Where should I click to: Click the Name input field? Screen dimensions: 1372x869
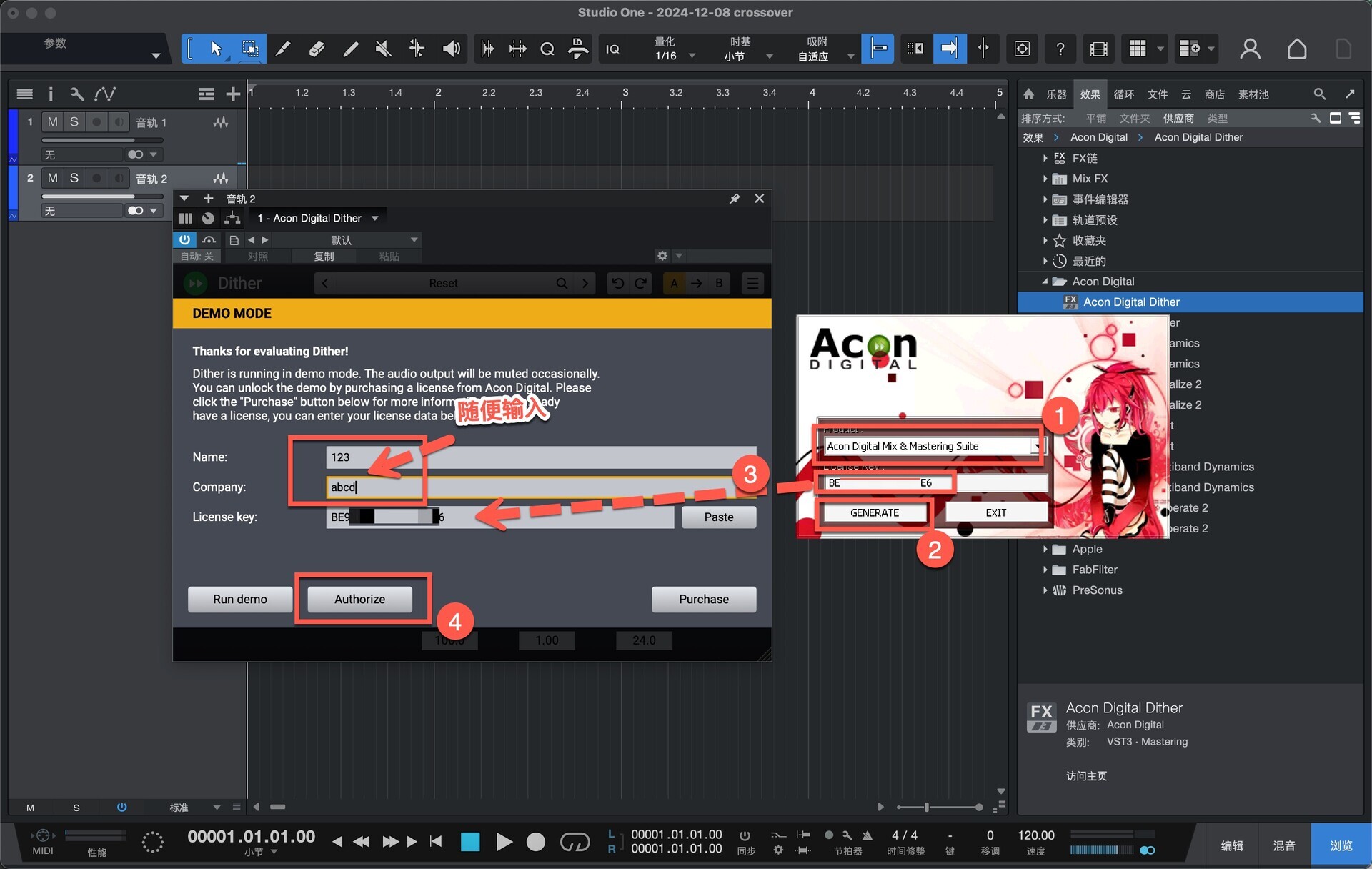point(541,457)
